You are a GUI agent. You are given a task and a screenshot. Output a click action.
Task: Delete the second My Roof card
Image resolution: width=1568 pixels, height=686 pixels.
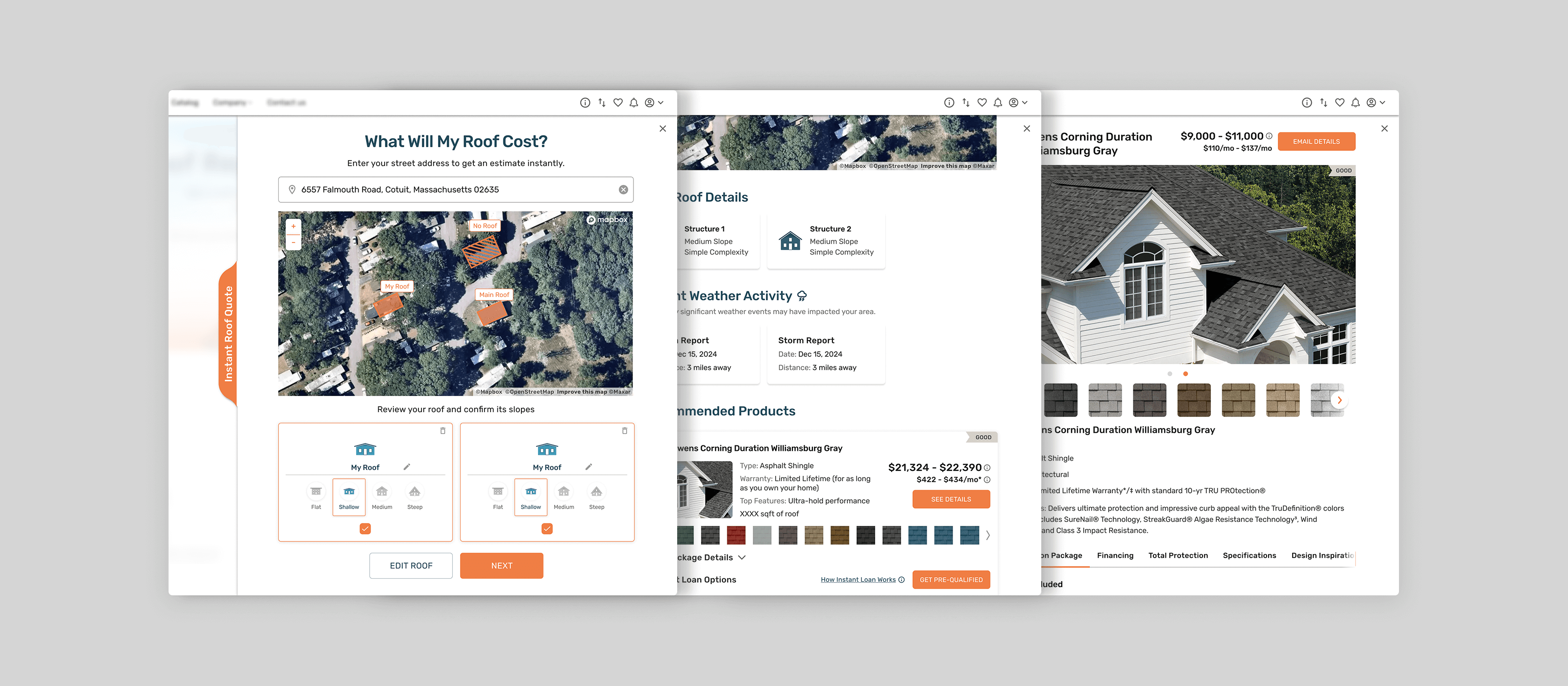tap(625, 430)
